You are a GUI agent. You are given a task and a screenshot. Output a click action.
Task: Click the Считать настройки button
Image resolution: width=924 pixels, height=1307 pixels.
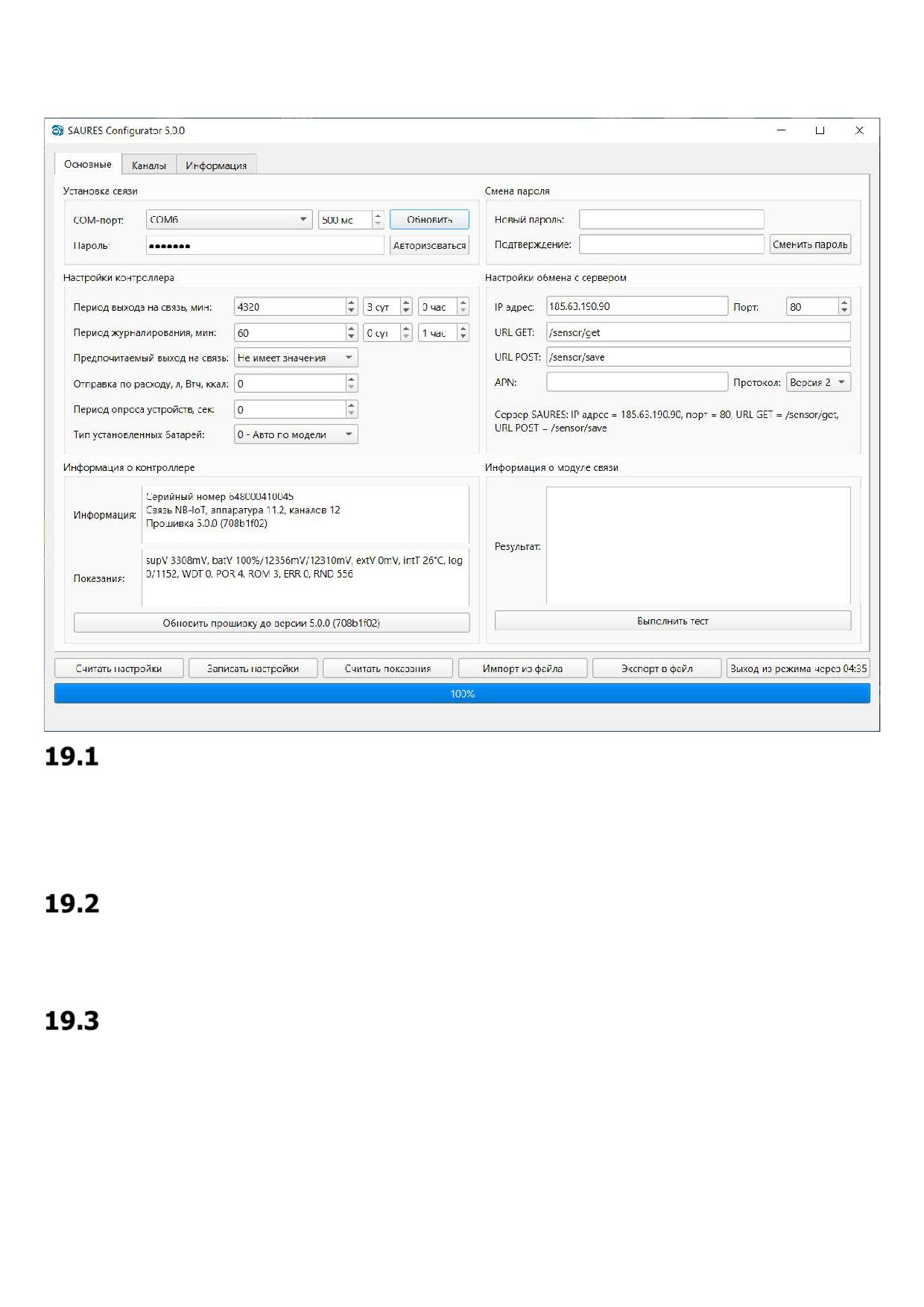[x=118, y=668]
